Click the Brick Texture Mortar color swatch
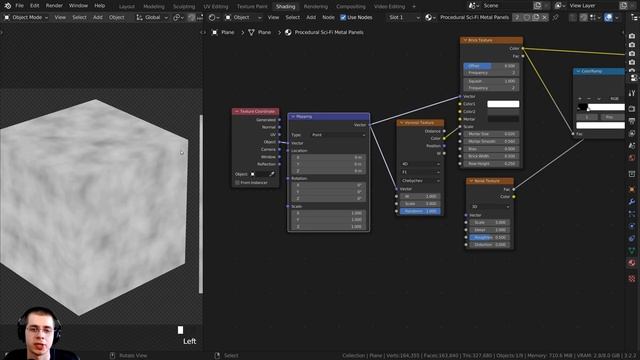This screenshot has width=640, height=360. (503, 119)
